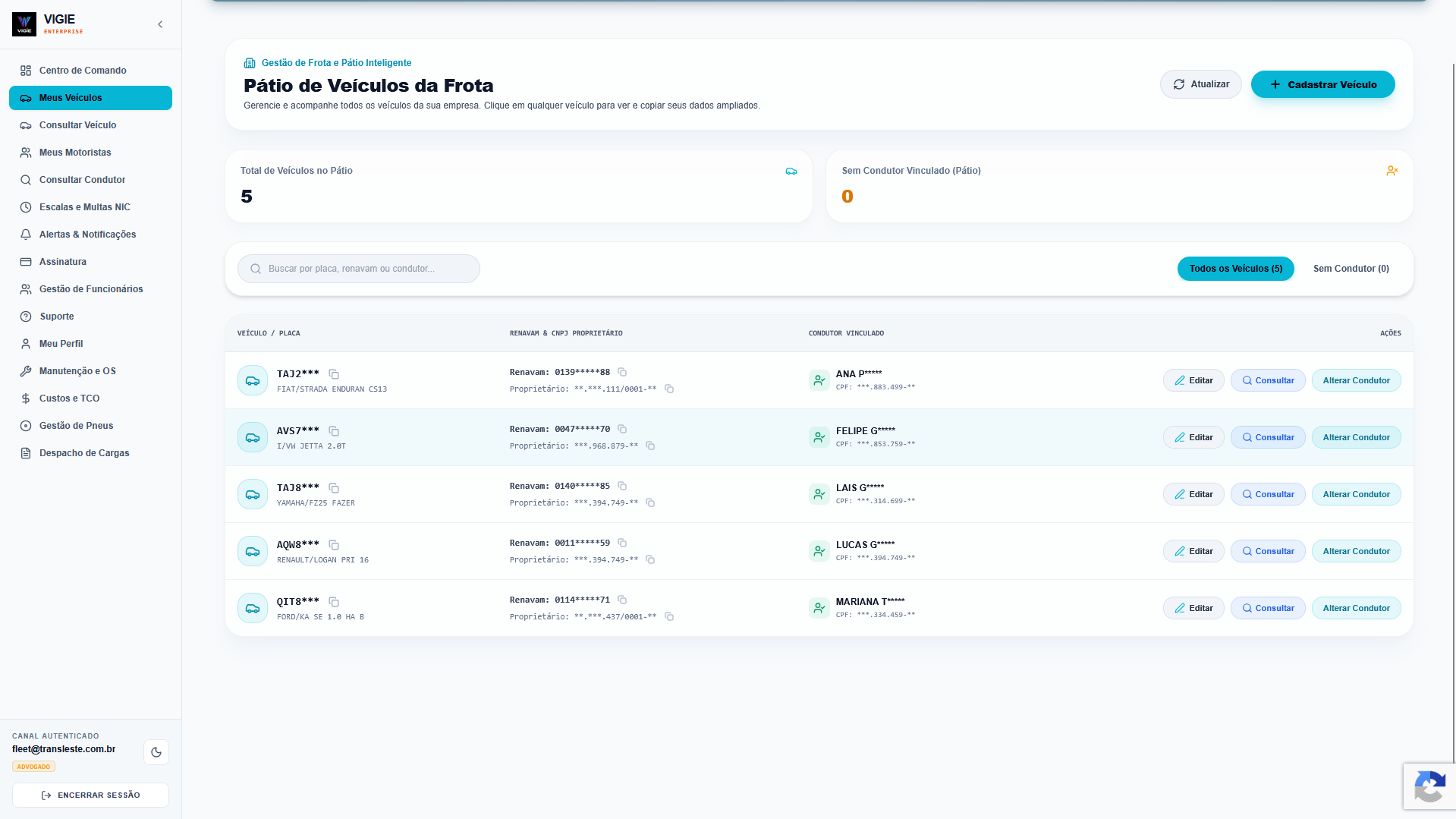This screenshot has height=819, width=1456.
Task: Copy the plate TAJ2*** using the copy icon
Action: pos(334,374)
